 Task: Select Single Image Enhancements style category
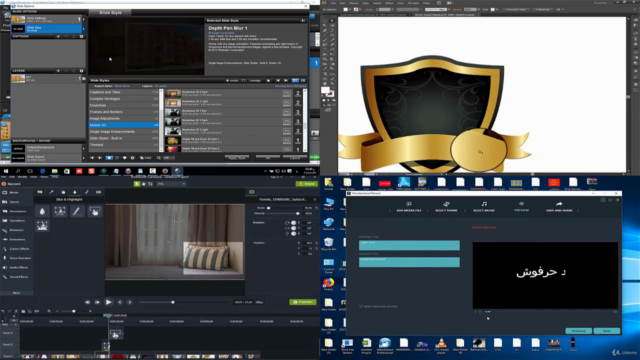coord(124,132)
